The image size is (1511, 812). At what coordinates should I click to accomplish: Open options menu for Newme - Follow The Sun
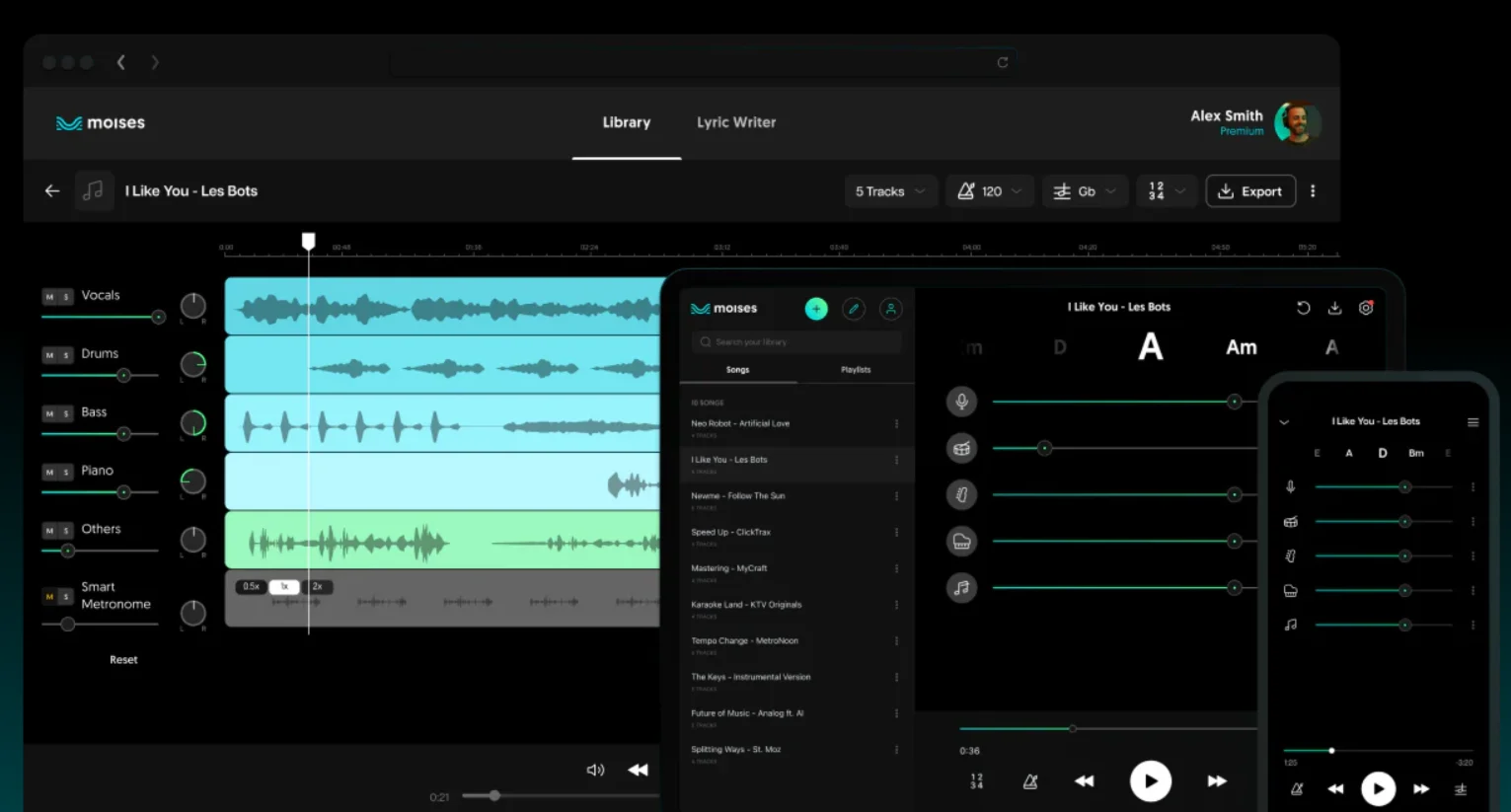pos(896,496)
